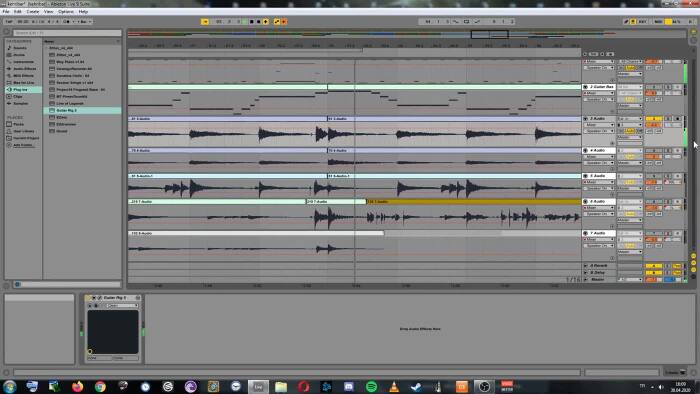Image resolution: width=700 pixels, height=394 pixels.
Task: Unfold the Master track
Action: pyautogui.click(x=585, y=279)
